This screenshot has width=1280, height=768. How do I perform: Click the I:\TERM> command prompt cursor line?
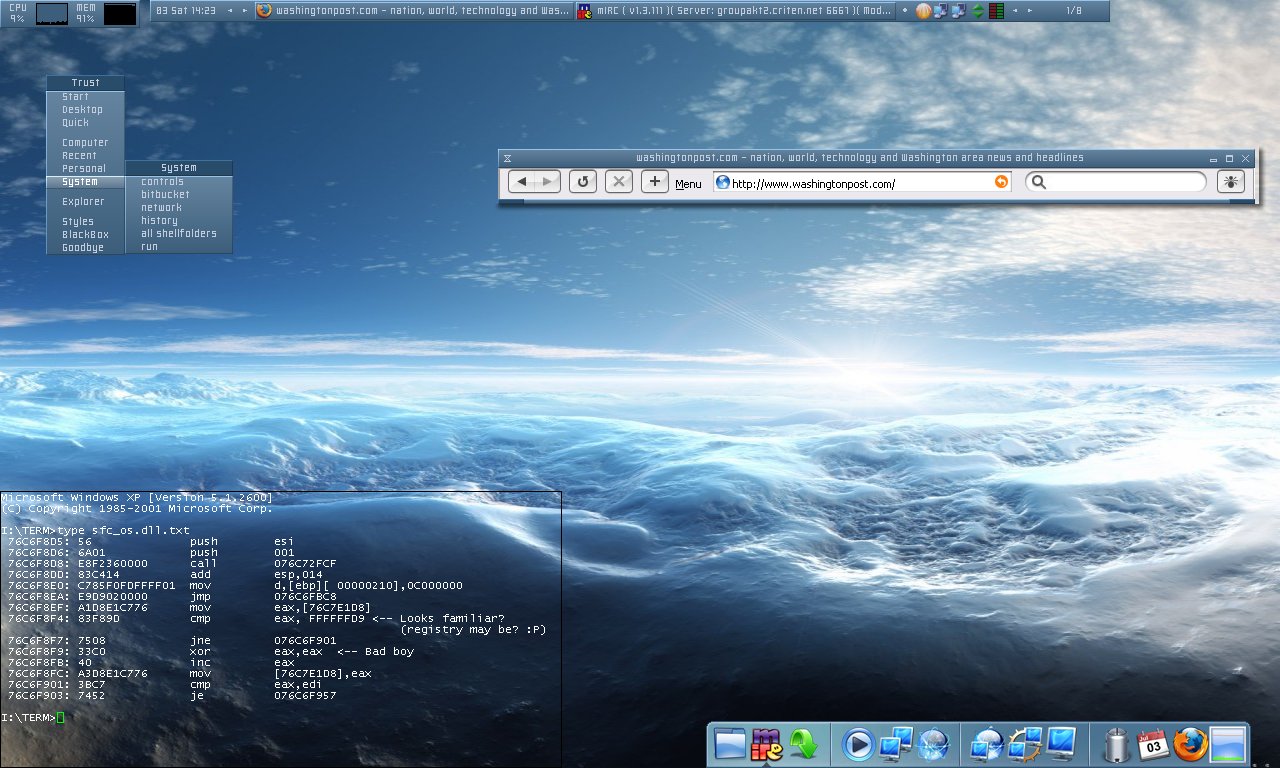[x=33, y=717]
